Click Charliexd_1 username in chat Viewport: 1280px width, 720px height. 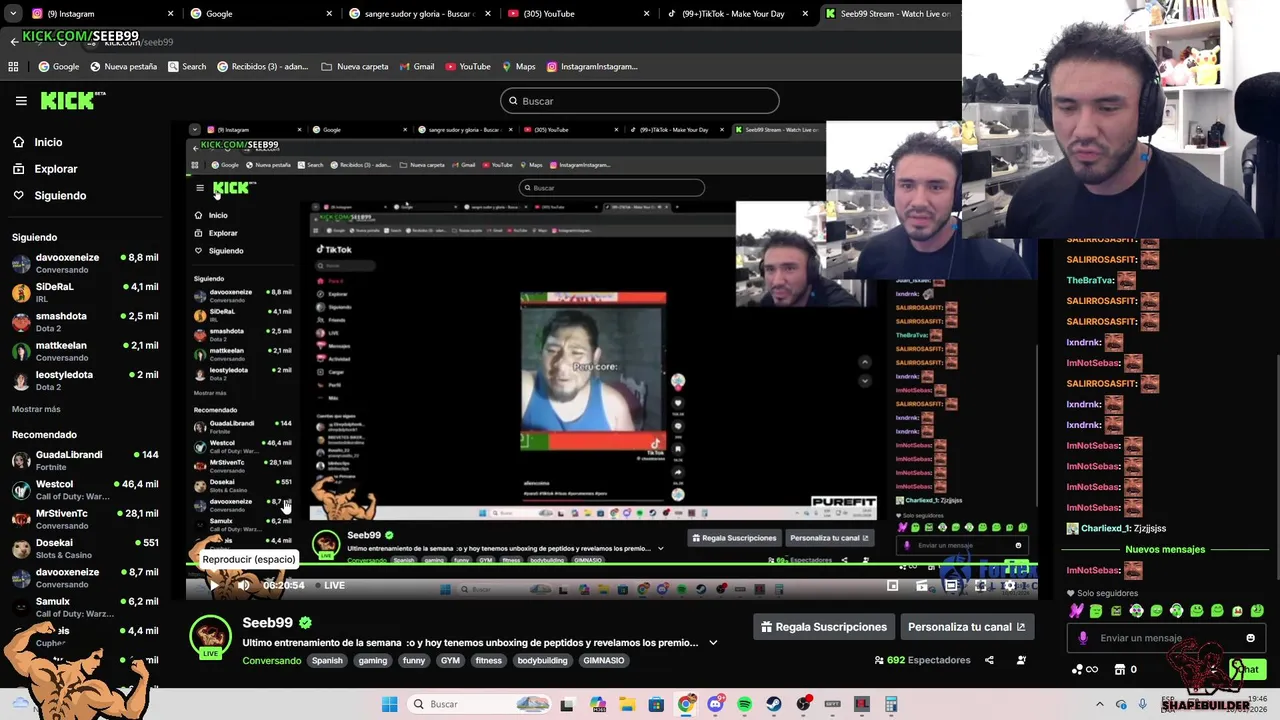click(x=1106, y=528)
